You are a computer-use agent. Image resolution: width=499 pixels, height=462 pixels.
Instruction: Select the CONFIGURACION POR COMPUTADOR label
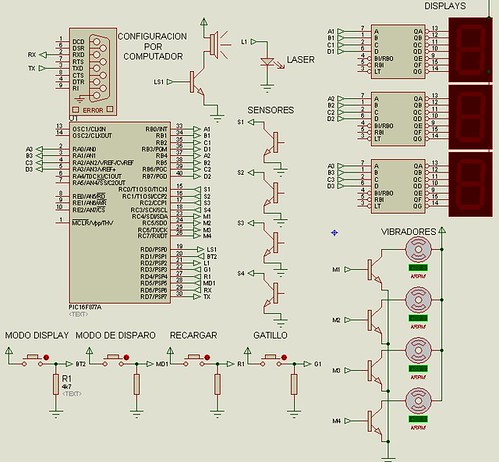coord(152,46)
